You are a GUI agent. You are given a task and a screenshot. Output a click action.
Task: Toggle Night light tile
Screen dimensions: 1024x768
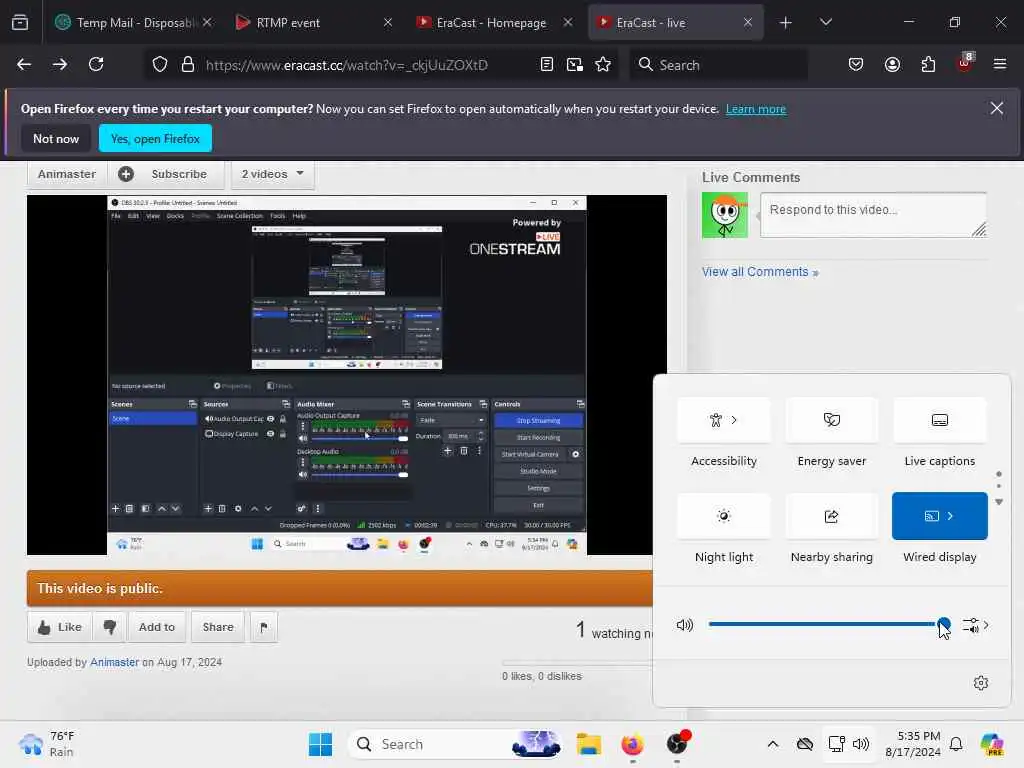pos(724,517)
